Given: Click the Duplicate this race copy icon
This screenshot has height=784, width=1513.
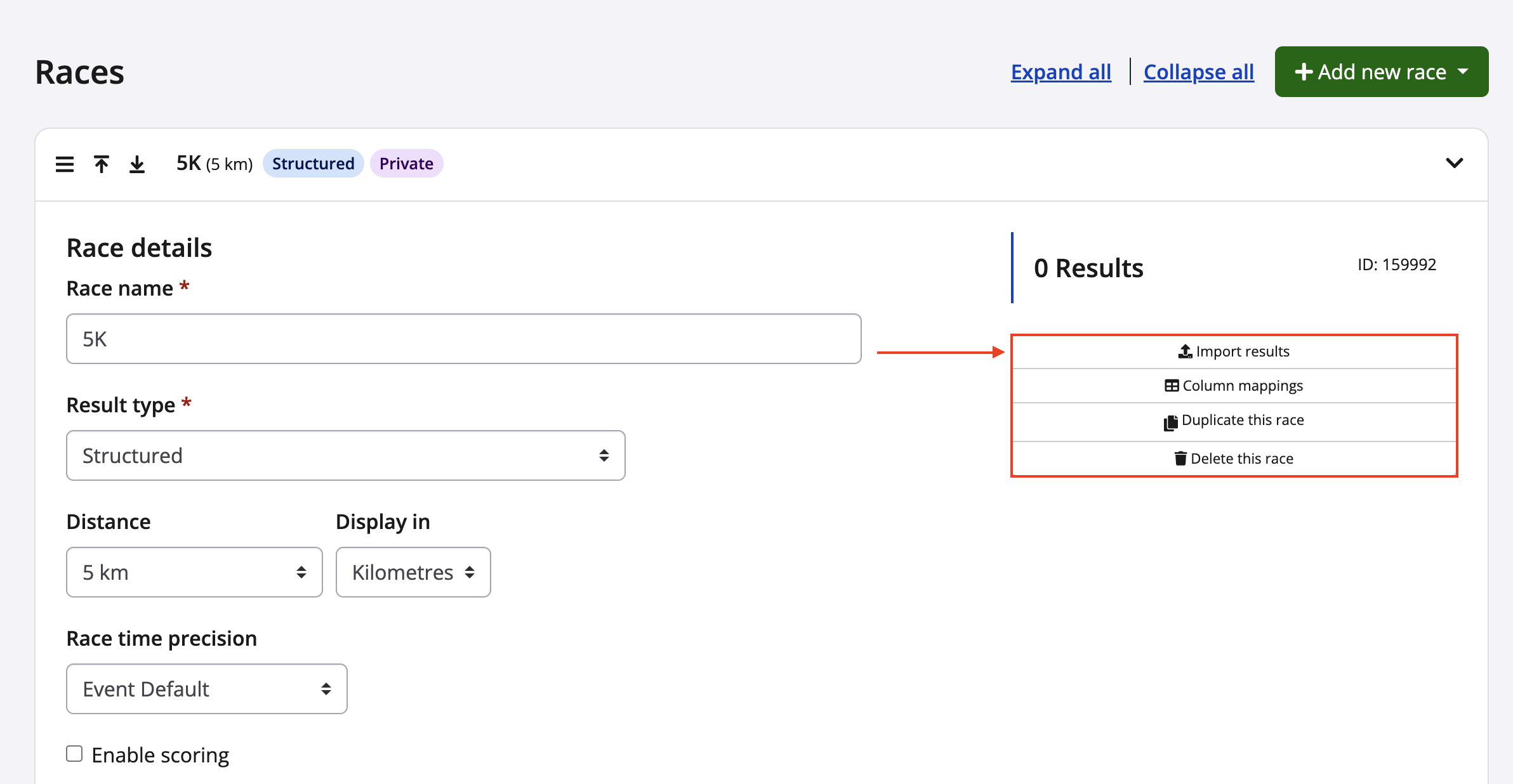Looking at the screenshot, I should coord(1170,422).
